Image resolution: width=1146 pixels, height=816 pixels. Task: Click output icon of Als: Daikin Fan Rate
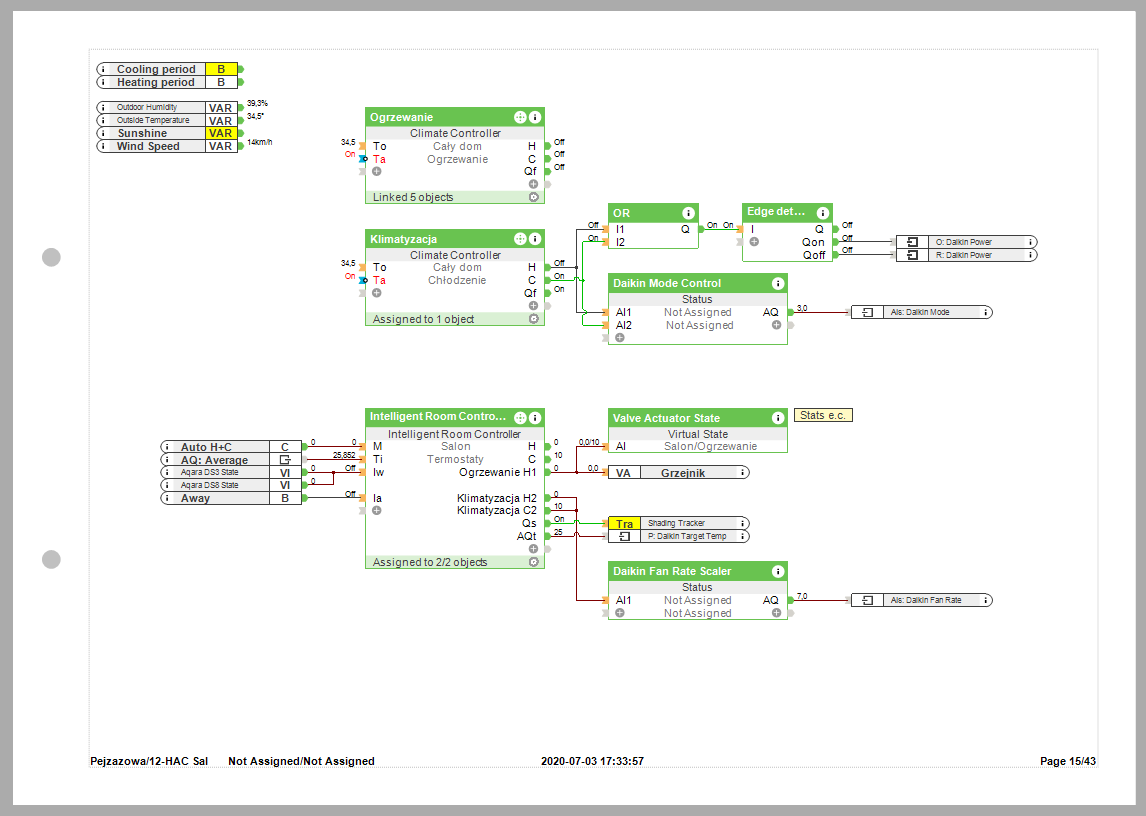pyautogui.click(x=868, y=600)
